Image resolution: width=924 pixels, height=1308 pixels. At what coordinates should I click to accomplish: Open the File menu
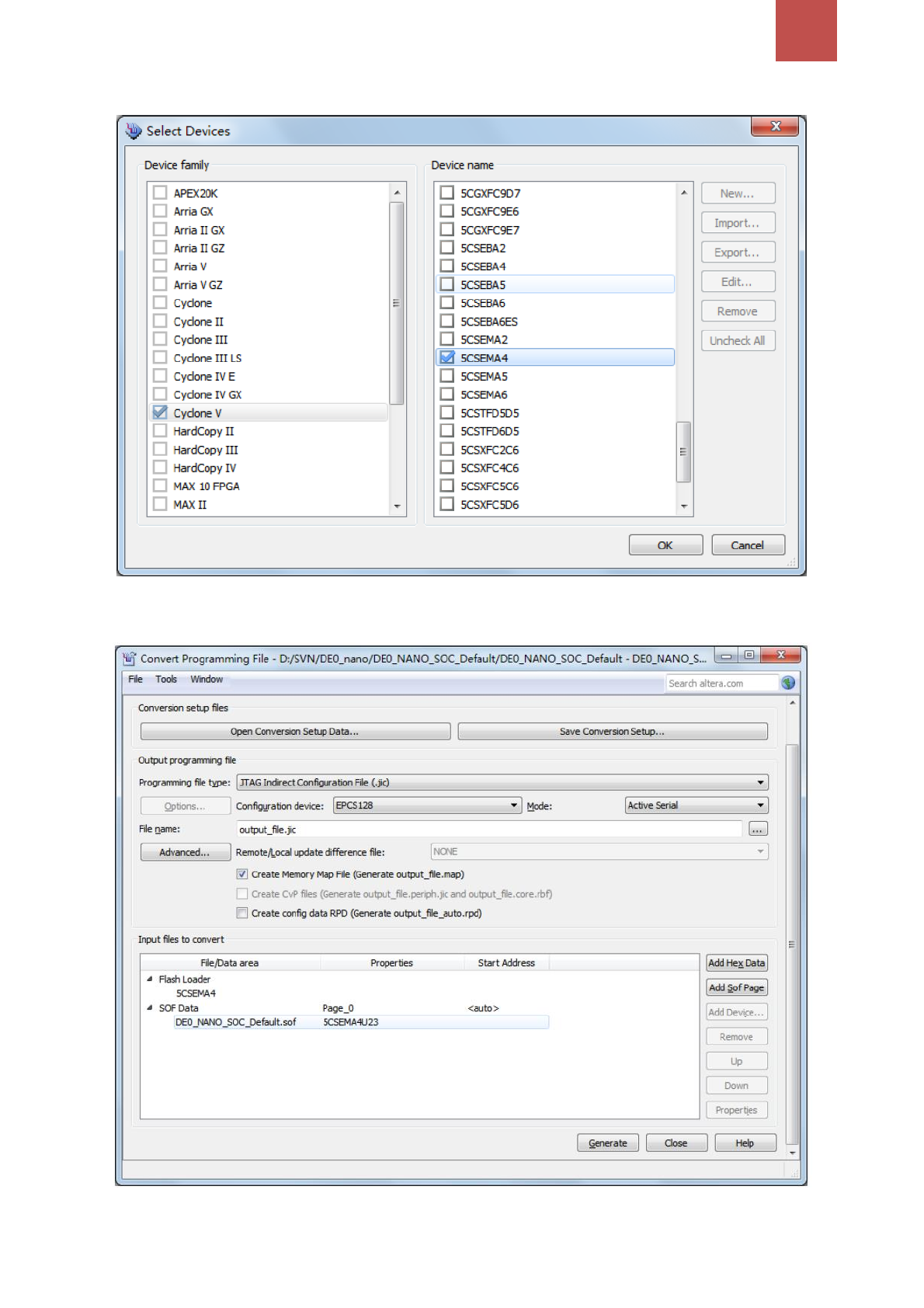[x=135, y=679]
